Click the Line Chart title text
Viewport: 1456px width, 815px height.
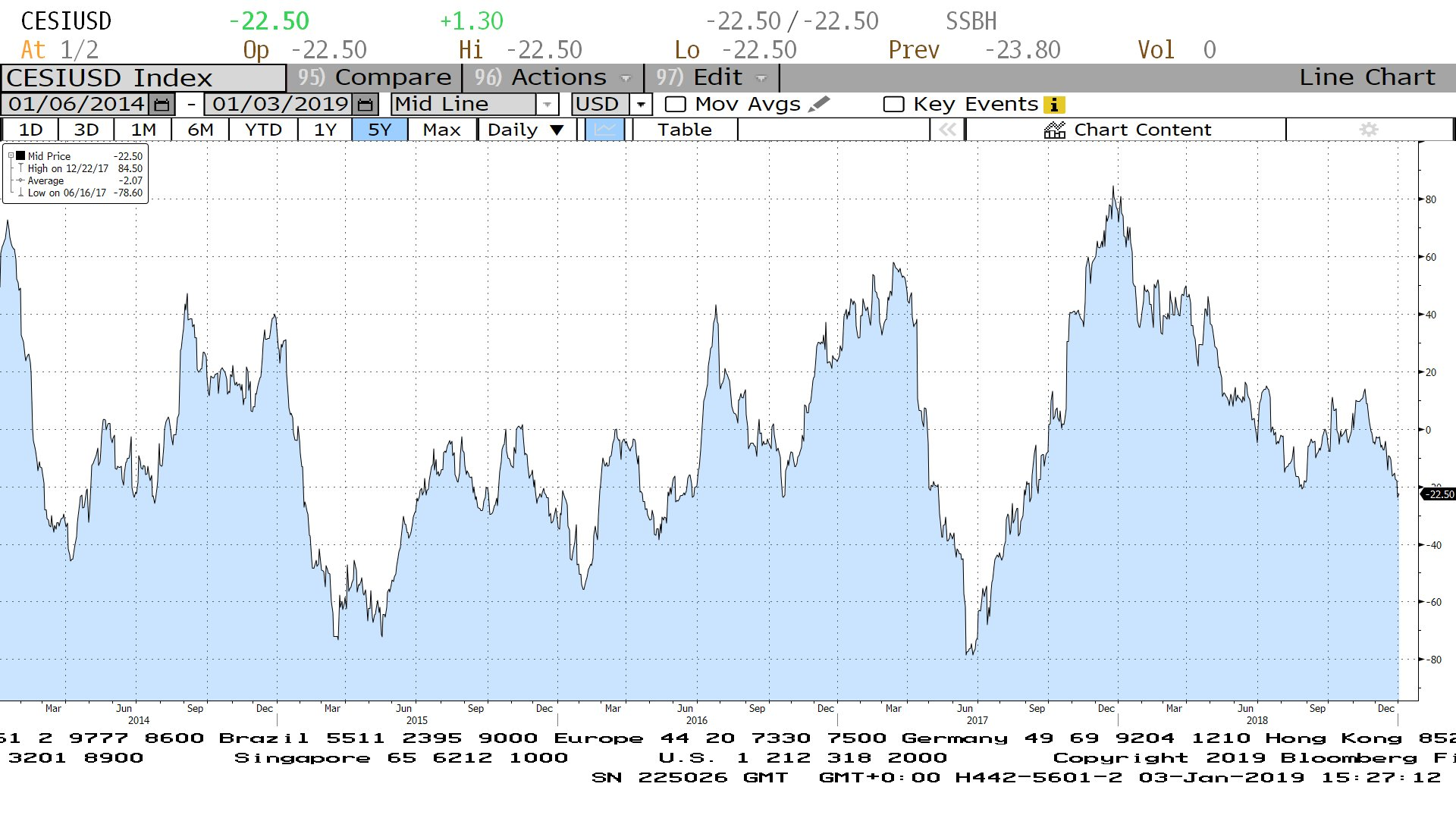pos(1367,77)
